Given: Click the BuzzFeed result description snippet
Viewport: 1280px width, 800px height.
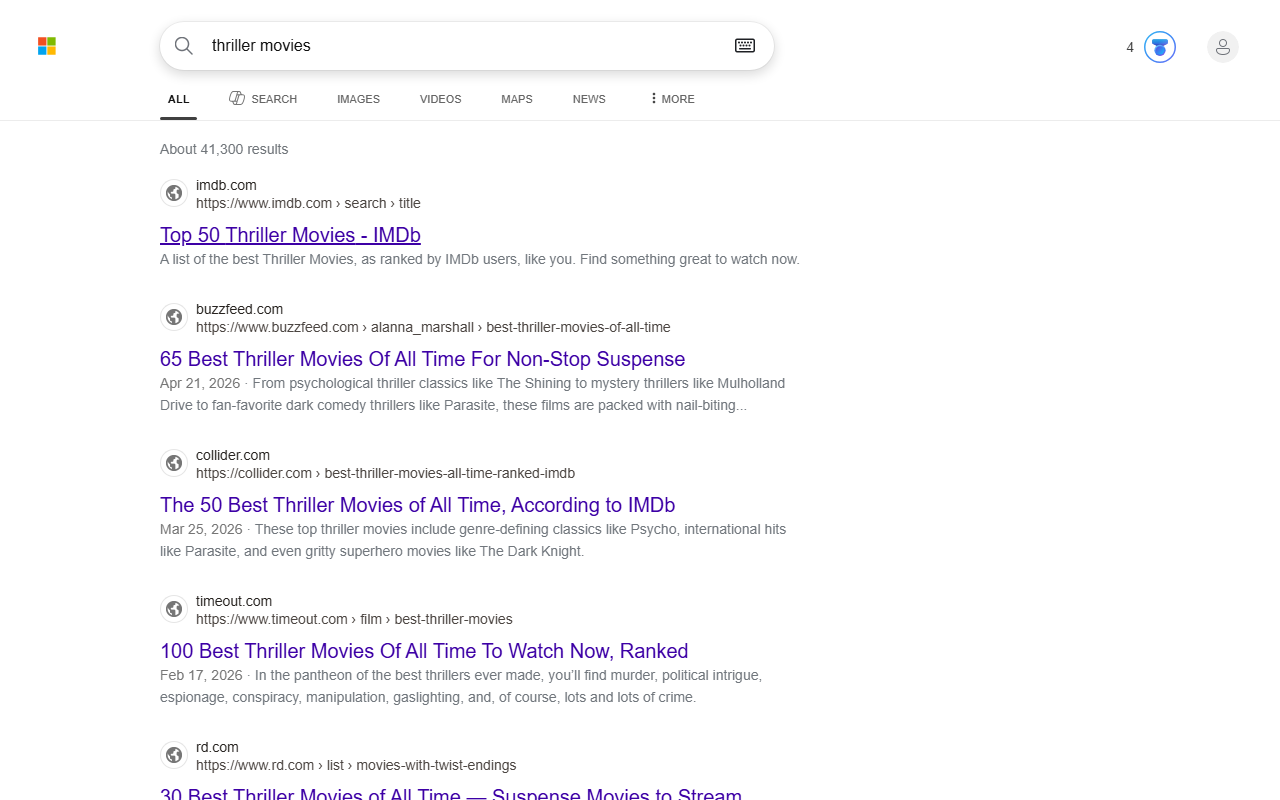Looking at the screenshot, I should (x=473, y=394).
